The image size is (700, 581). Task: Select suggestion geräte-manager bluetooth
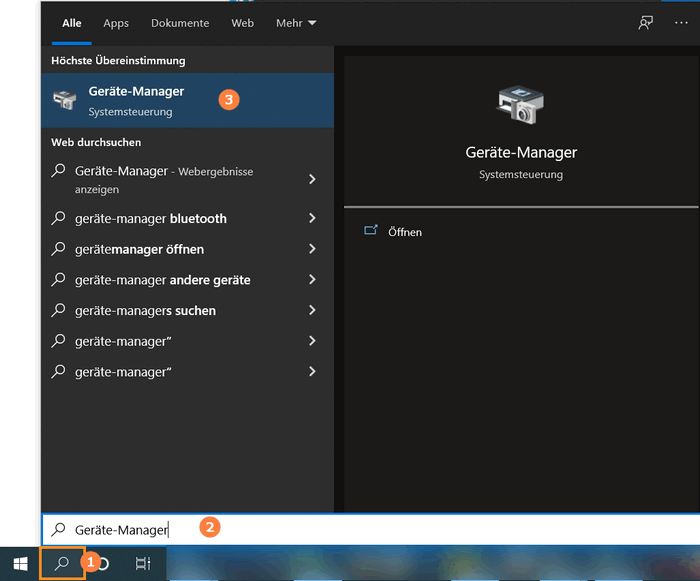coord(151,219)
